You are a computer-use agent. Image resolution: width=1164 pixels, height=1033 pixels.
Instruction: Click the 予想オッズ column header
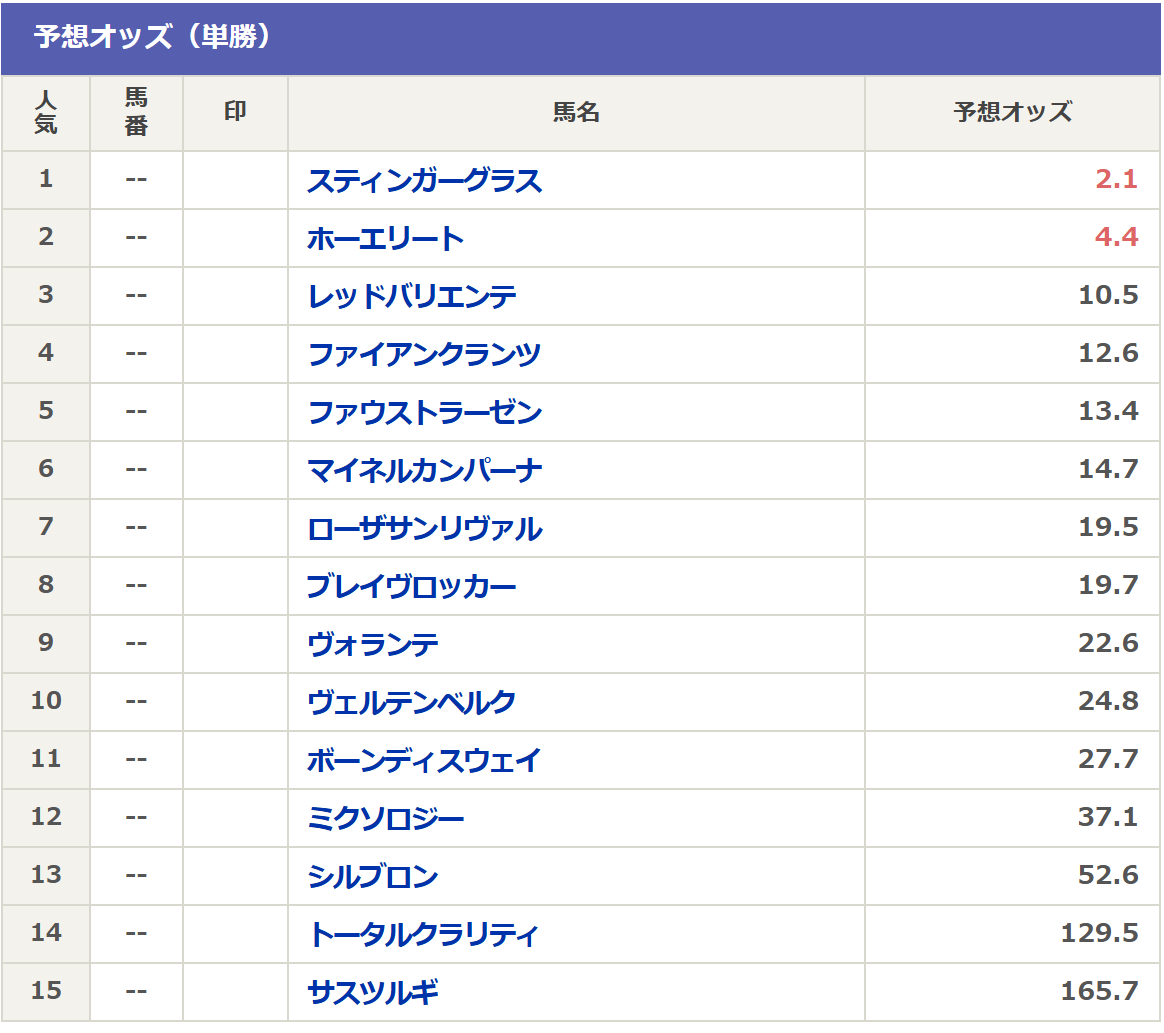pos(1012,113)
